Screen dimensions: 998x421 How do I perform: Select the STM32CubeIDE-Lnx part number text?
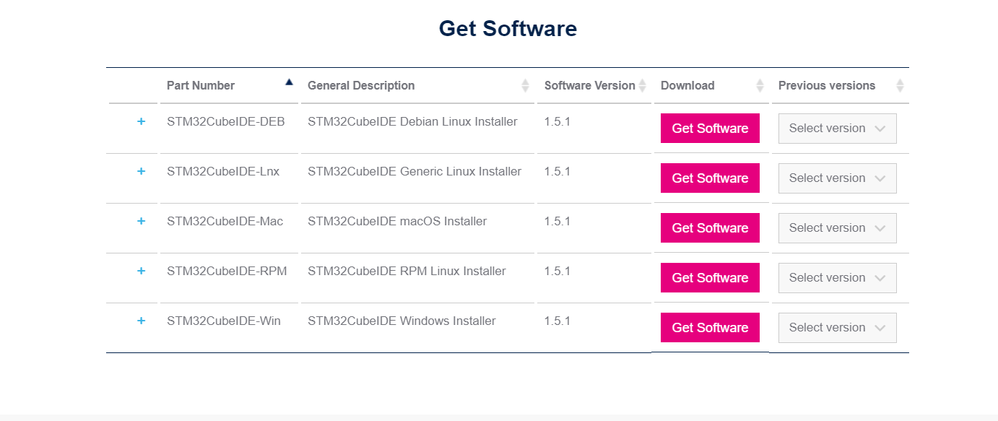pyautogui.click(x=223, y=171)
